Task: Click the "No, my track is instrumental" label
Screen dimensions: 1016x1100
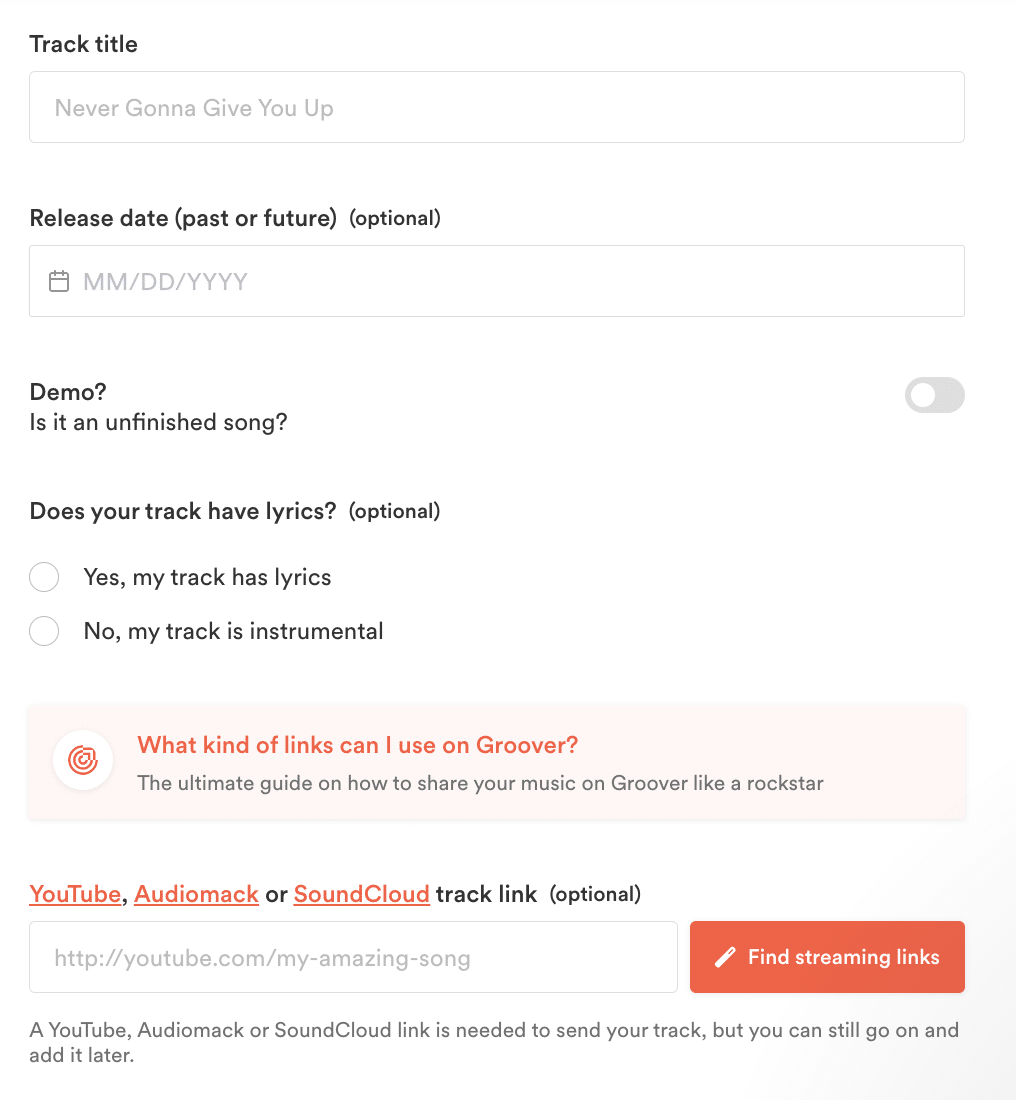Action: click(234, 631)
